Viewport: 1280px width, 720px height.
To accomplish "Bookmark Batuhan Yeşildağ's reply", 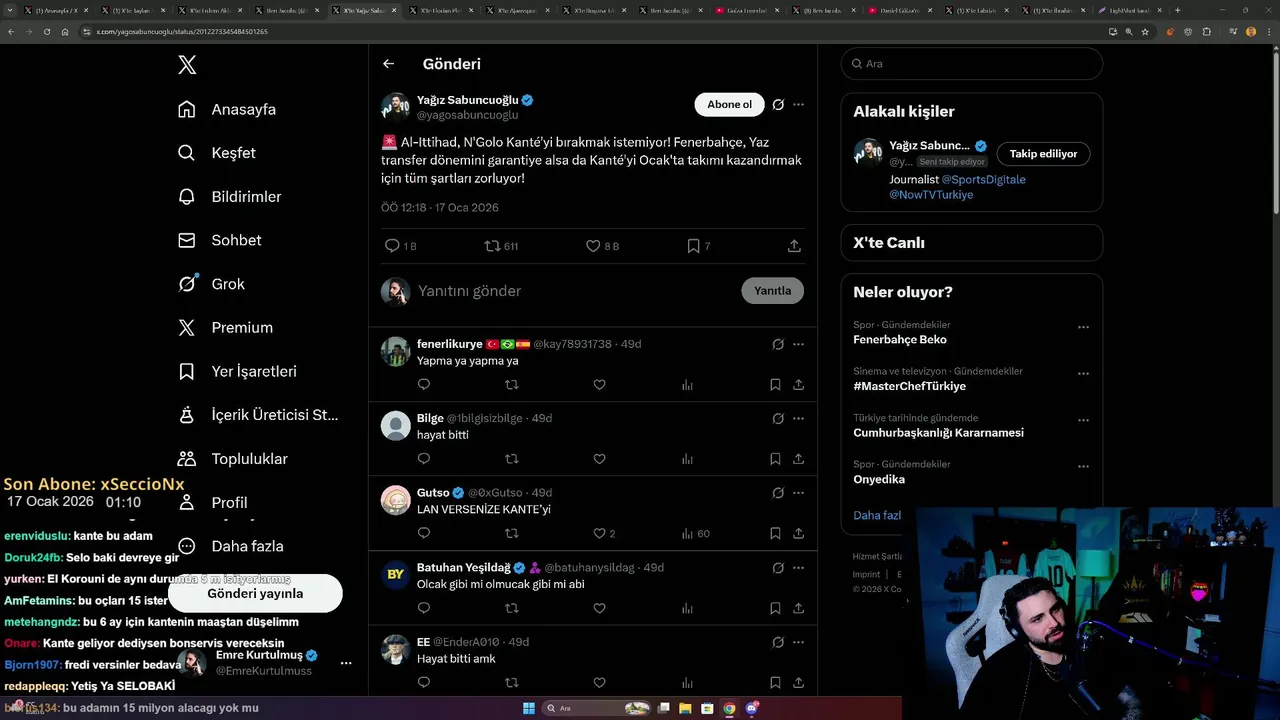I will pos(775,608).
